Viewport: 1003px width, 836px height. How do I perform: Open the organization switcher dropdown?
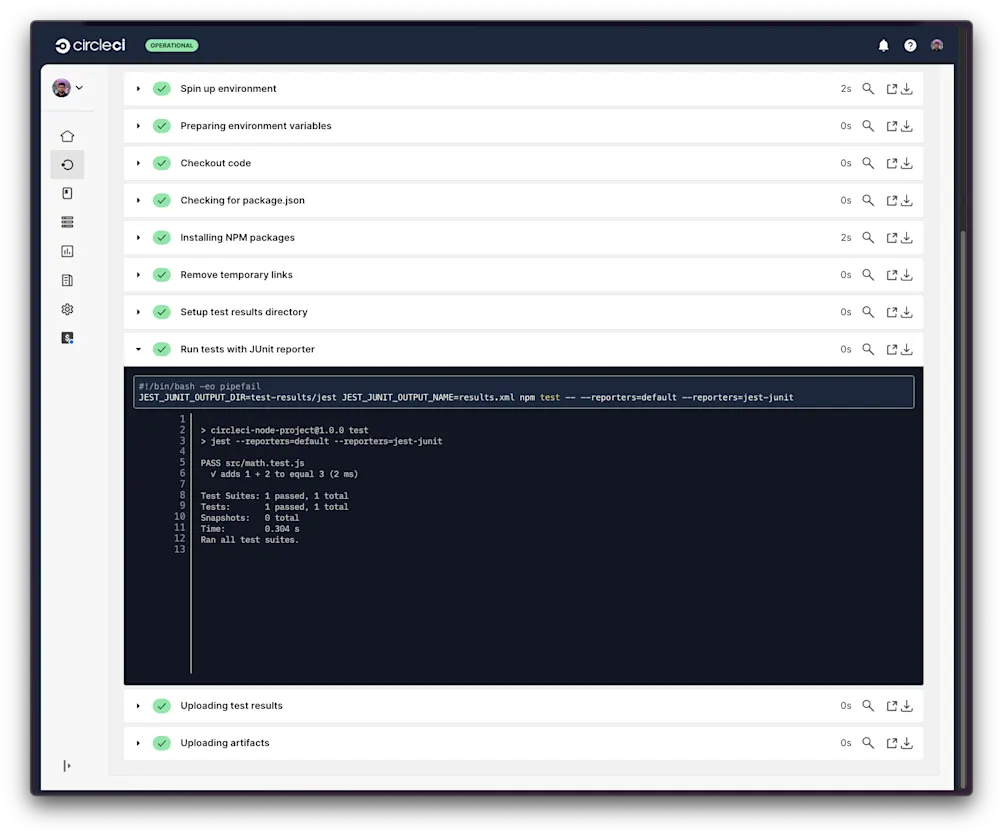click(70, 87)
